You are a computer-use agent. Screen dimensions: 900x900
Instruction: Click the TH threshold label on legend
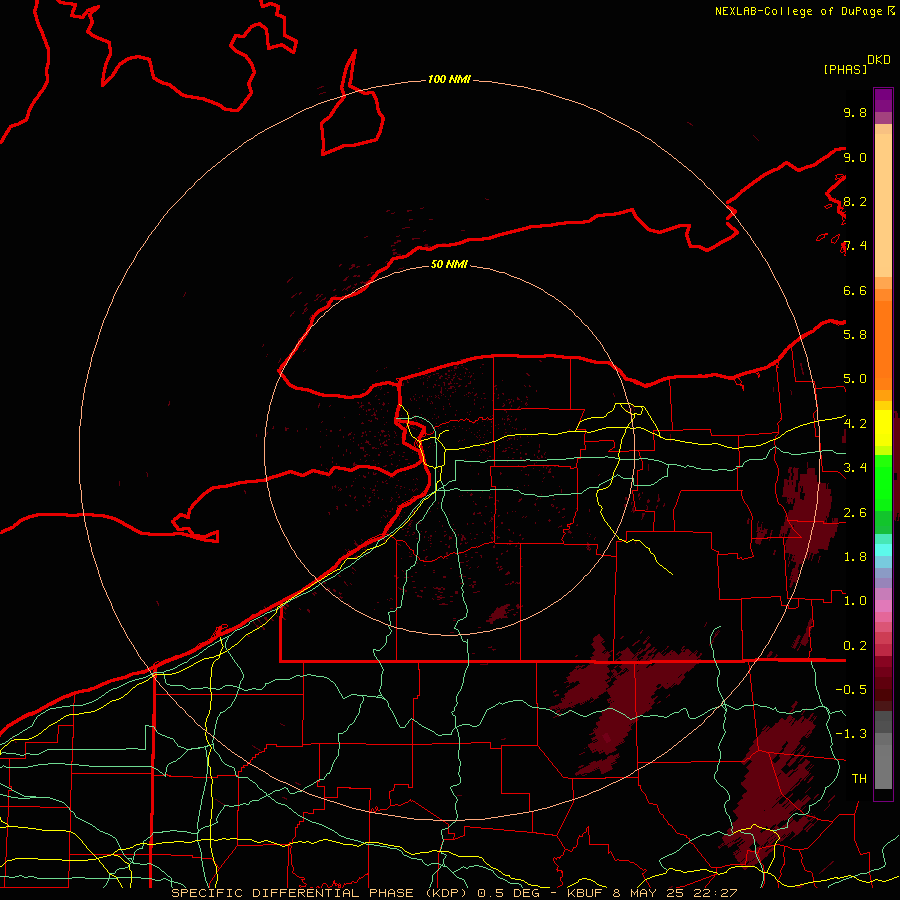pos(859,778)
